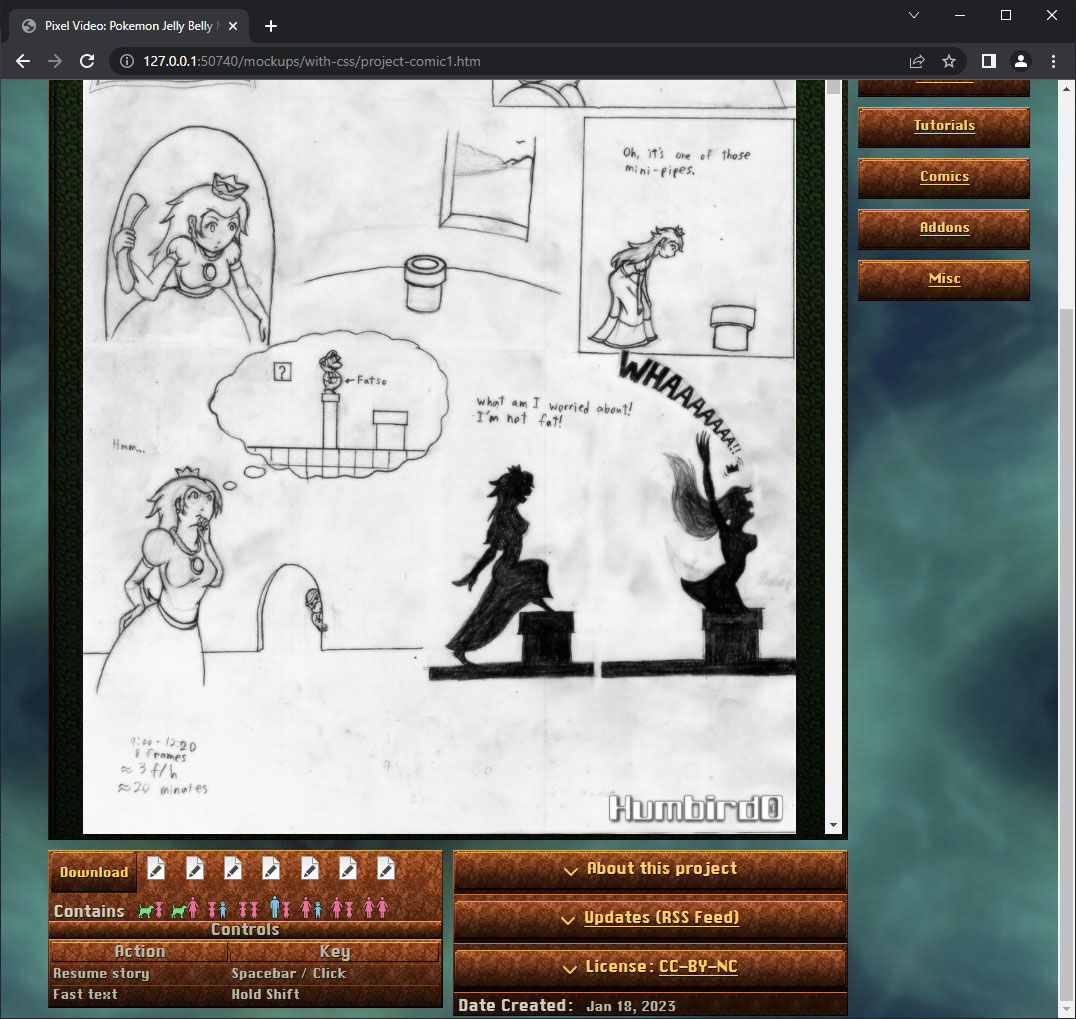Click the URL address bar

(500, 61)
